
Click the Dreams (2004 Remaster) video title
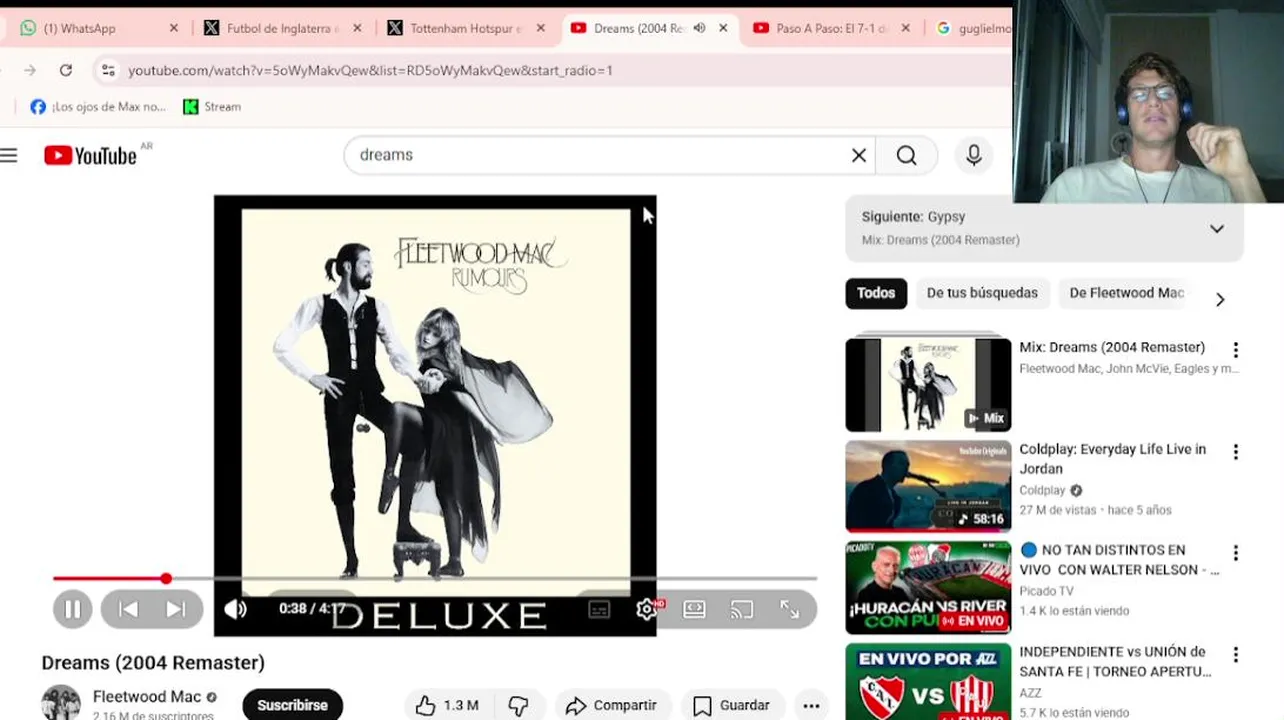coord(153,662)
